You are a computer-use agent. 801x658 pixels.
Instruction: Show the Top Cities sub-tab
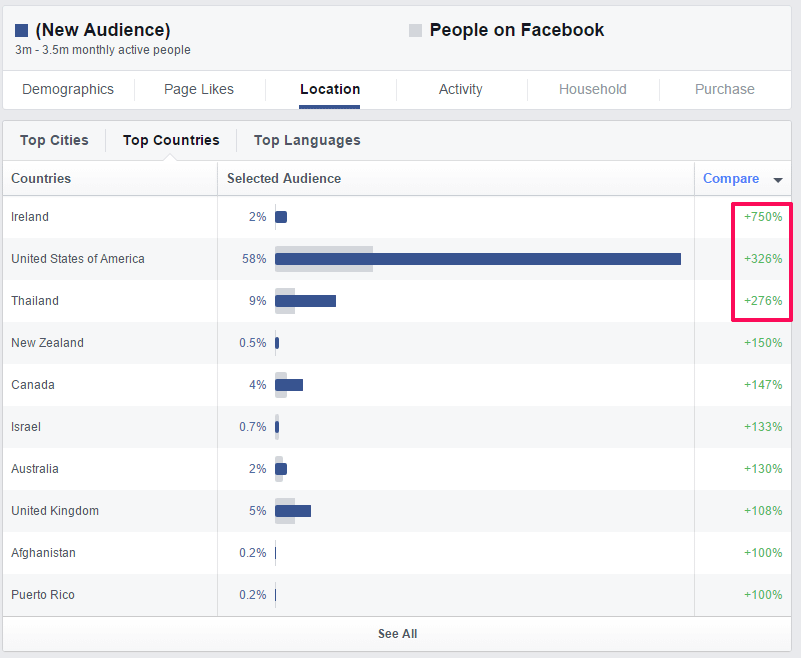pyautogui.click(x=54, y=140)
